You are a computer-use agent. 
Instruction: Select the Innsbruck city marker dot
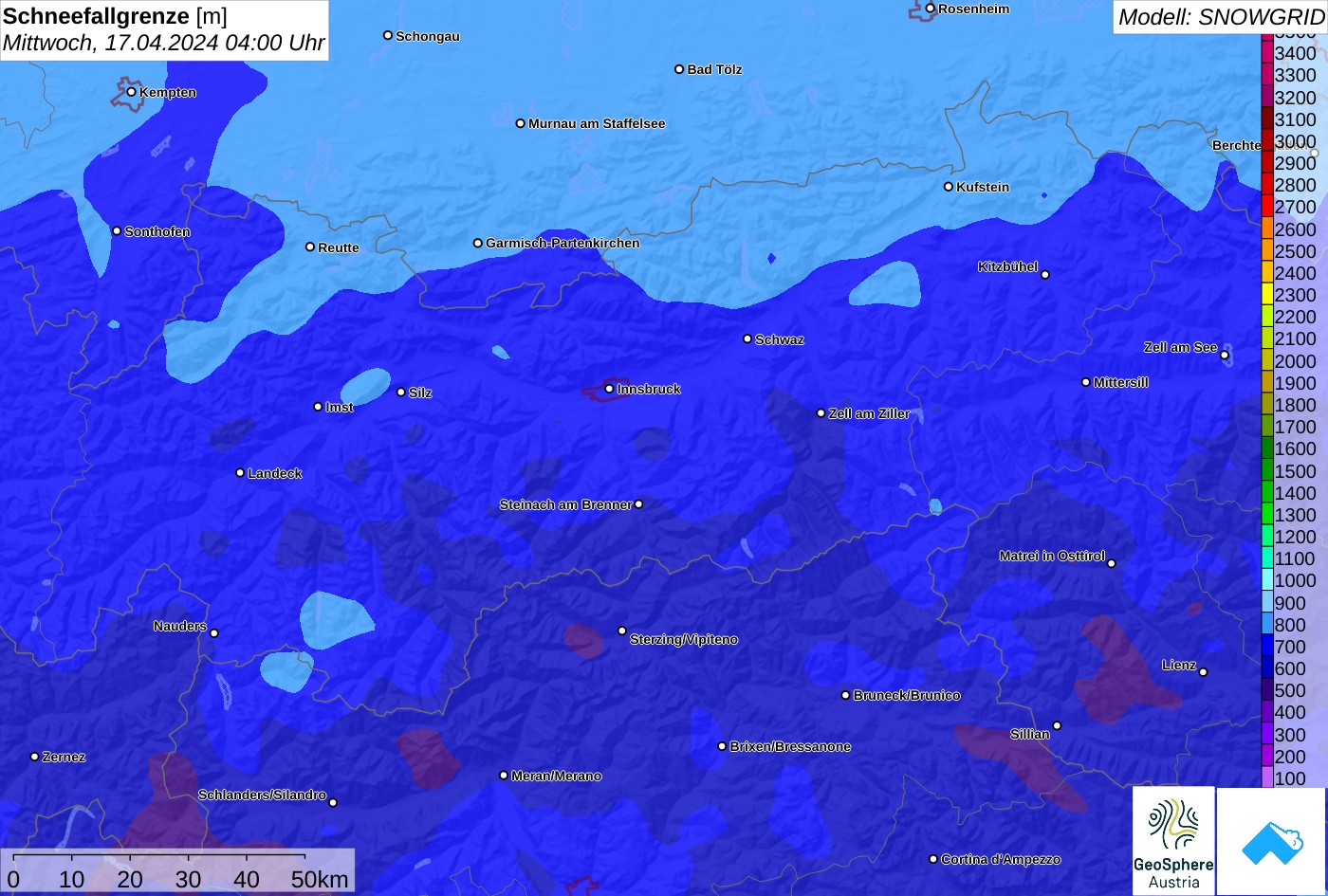pos(609,389)
